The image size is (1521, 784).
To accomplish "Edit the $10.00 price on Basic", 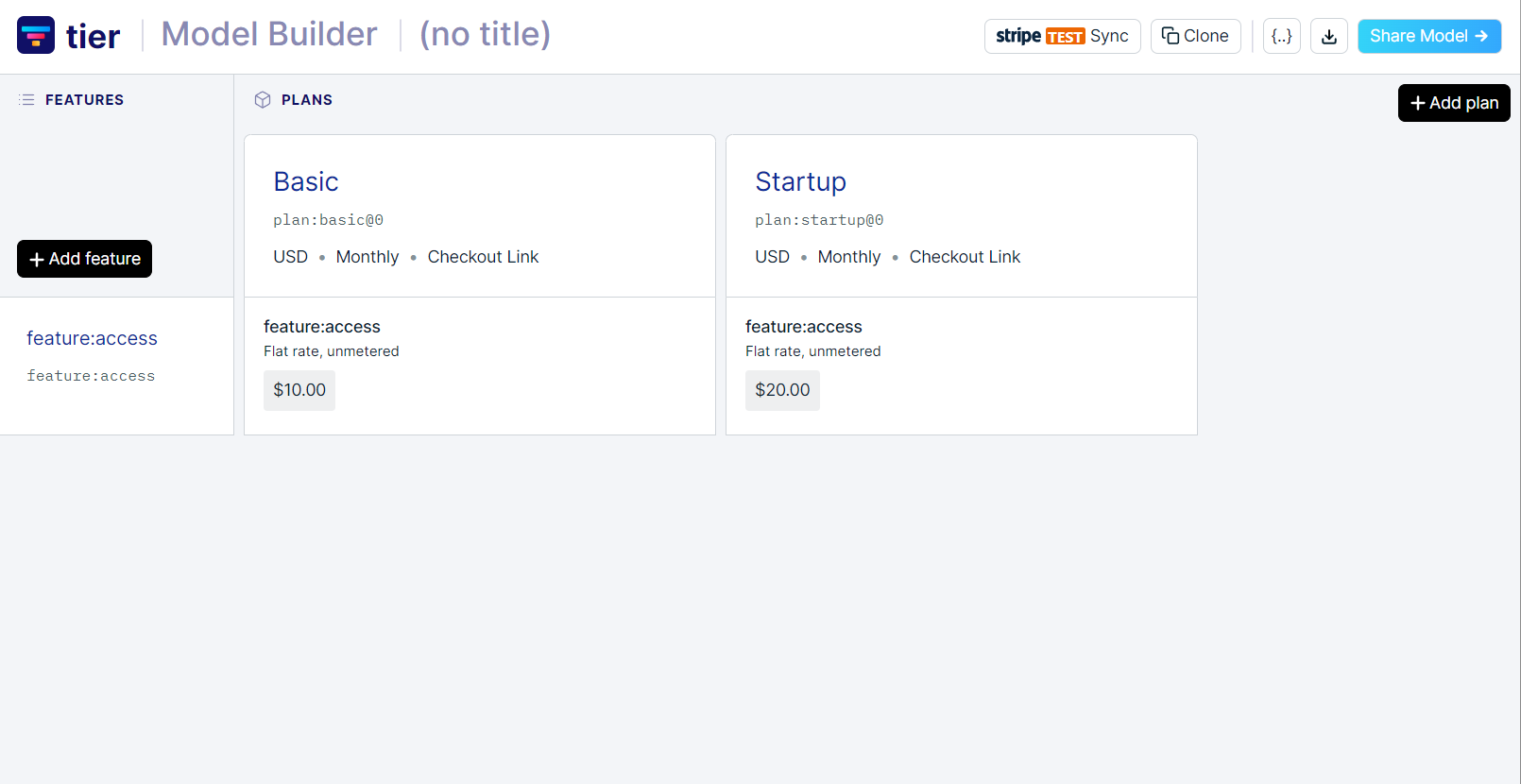I will point(299,390).
